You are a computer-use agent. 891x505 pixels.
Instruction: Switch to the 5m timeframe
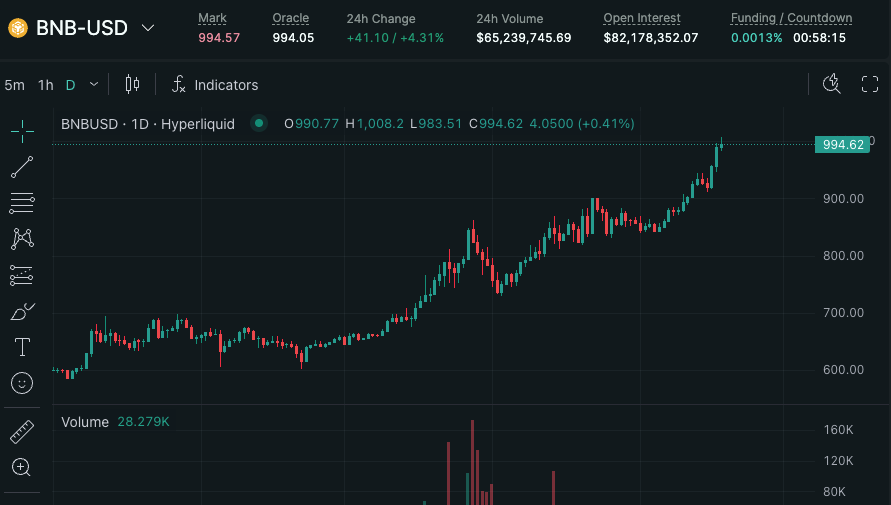click(x=15, y=85)
